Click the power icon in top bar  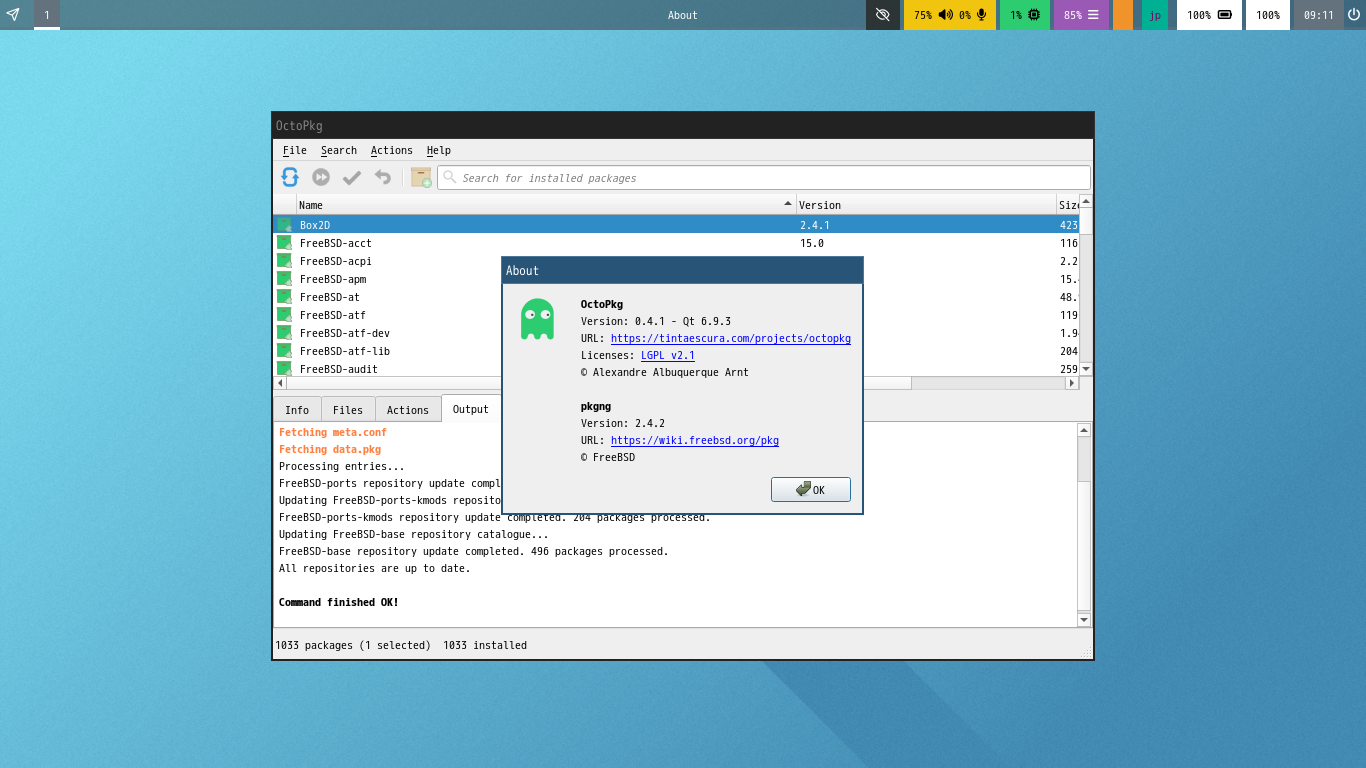click(1354, 15)
